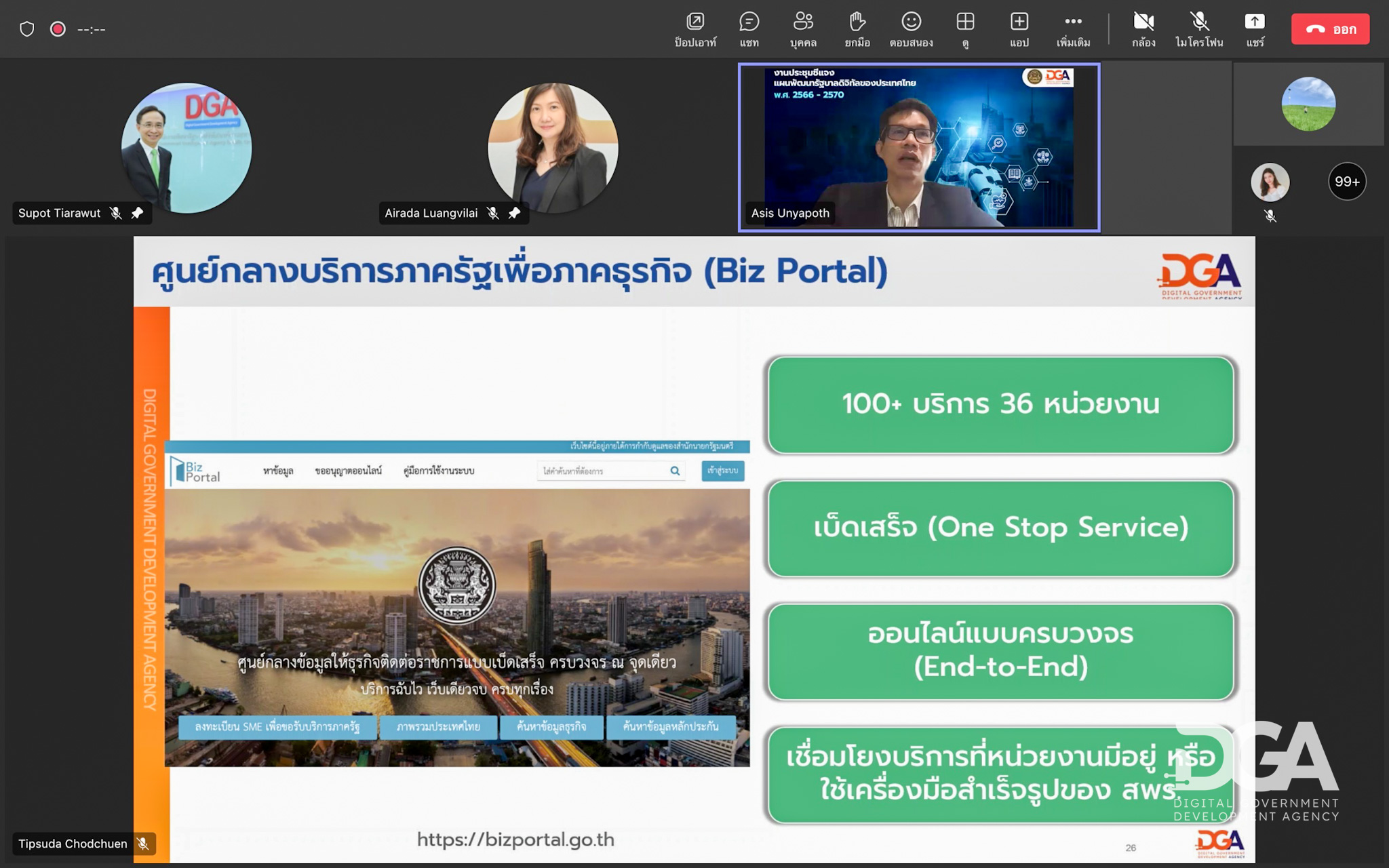Open More (เพิ่มเติม) actions menu
1389x868 pixels.
pos(1073,30)
